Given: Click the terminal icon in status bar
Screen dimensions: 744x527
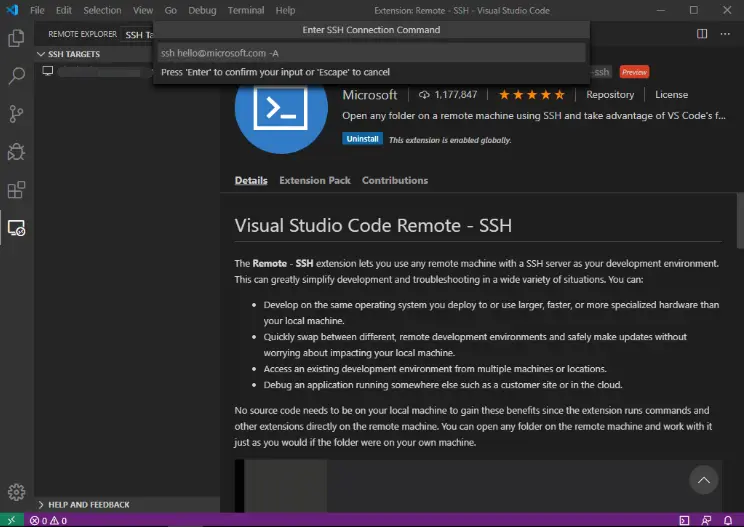Looking at the screenshot, I should (x=684, y=520).
